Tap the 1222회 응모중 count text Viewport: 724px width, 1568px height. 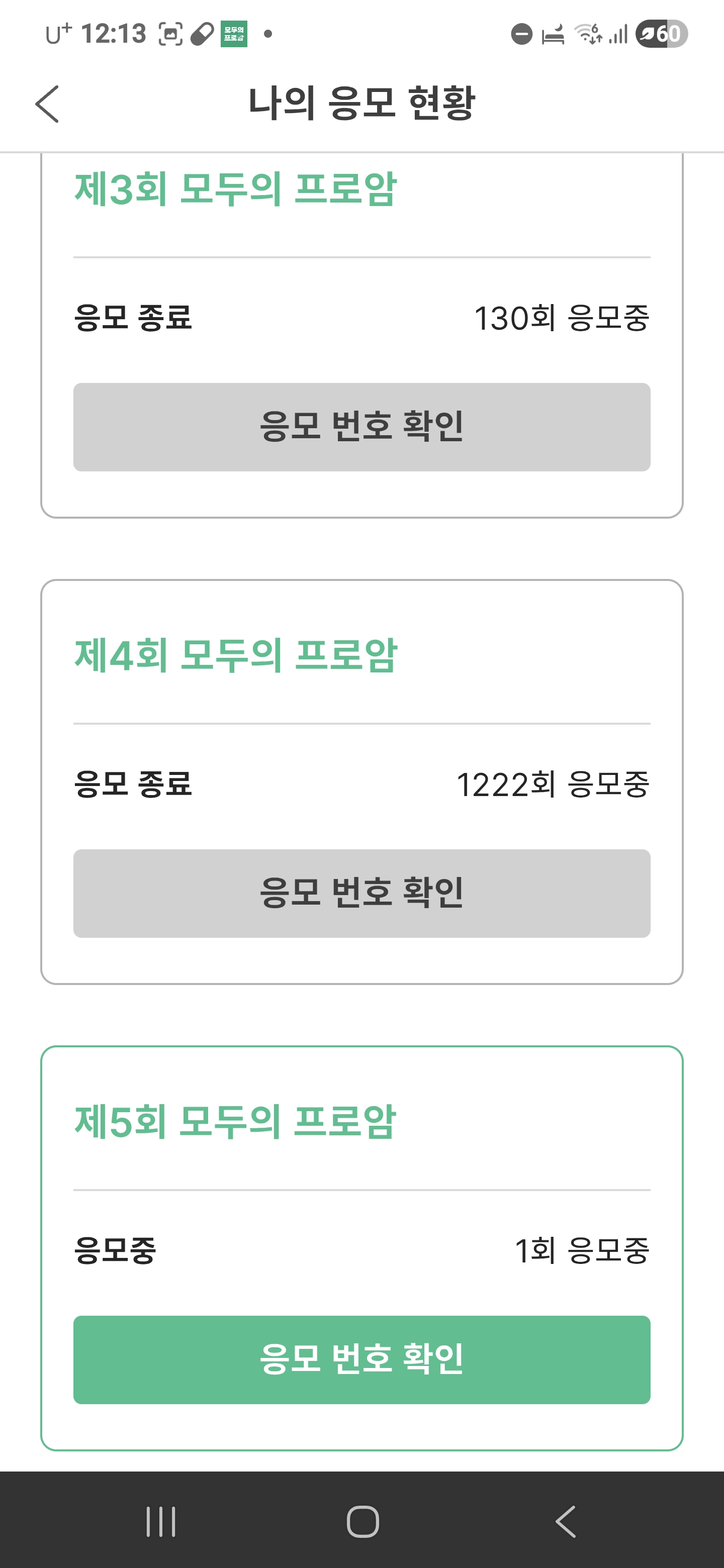click(x=552, y=784)
